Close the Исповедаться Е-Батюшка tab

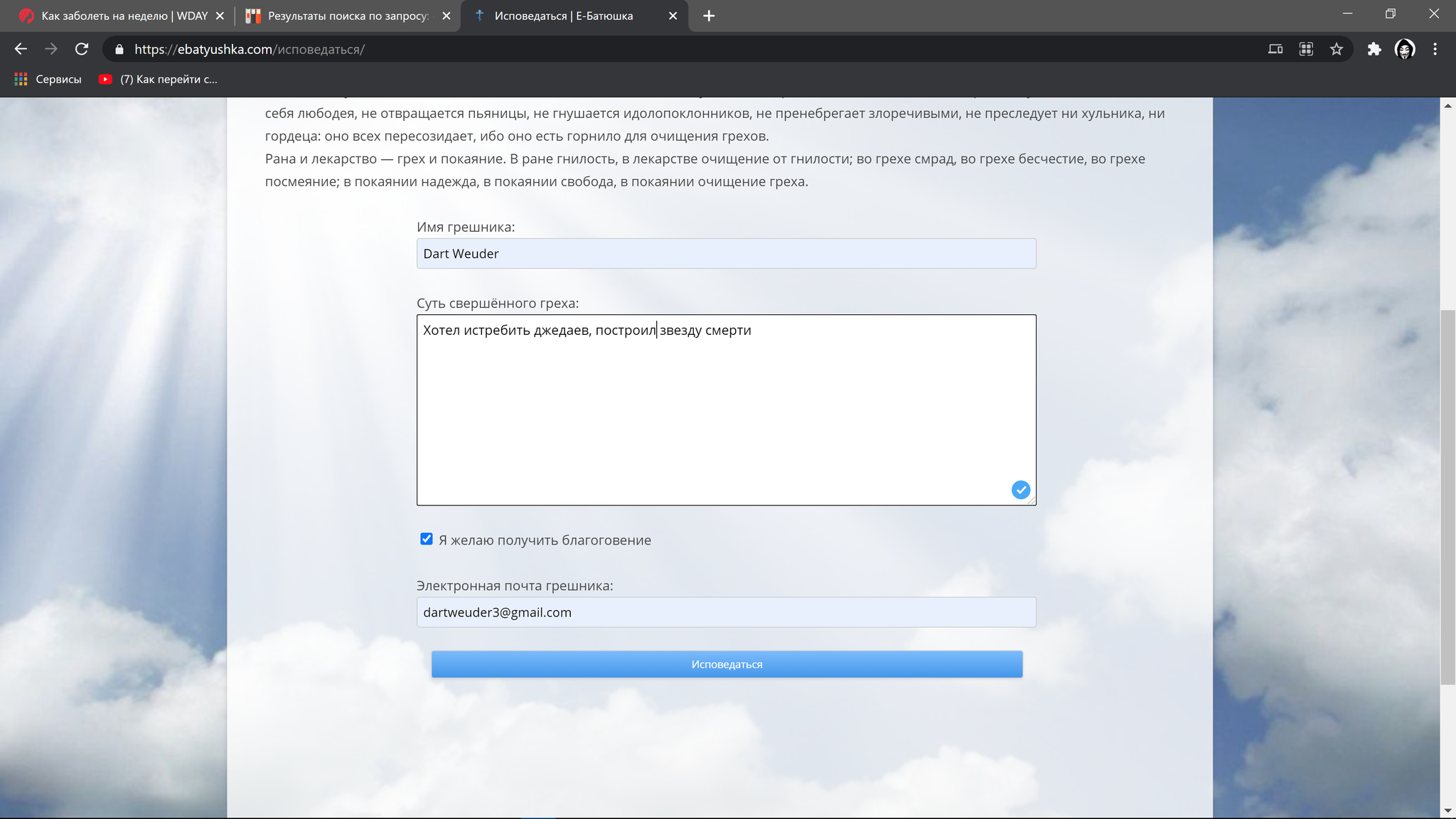coord(673,16)
